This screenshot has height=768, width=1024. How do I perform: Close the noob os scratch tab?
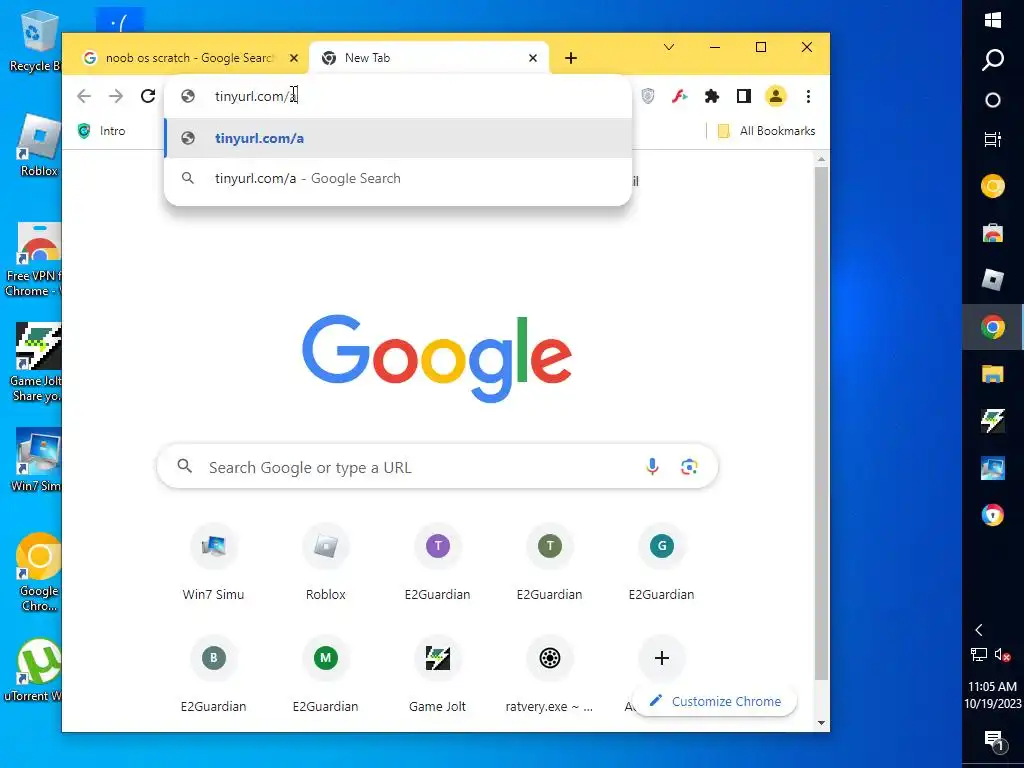click(x=294, y=58)
